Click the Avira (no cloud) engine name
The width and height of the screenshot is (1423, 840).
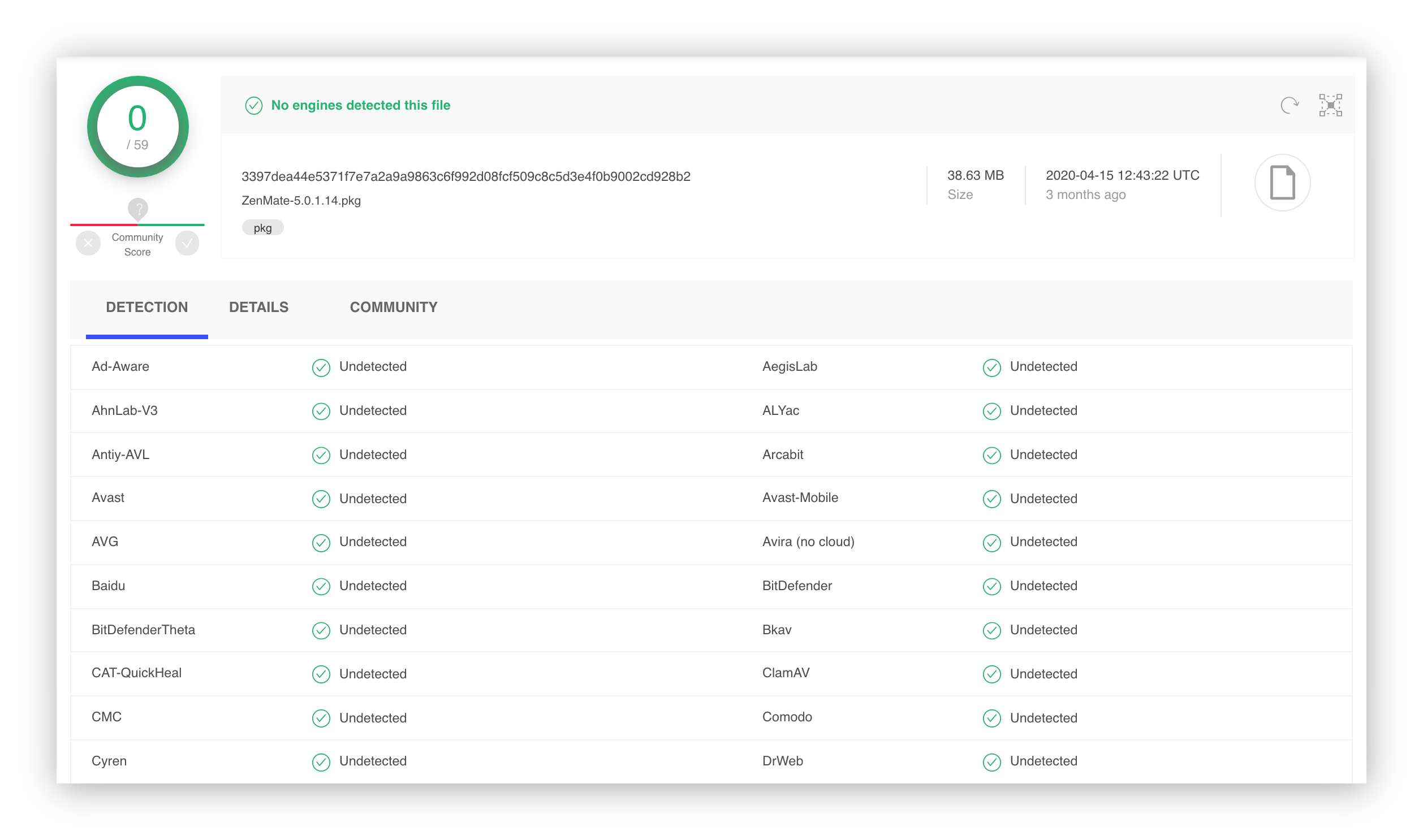[808, 542]
